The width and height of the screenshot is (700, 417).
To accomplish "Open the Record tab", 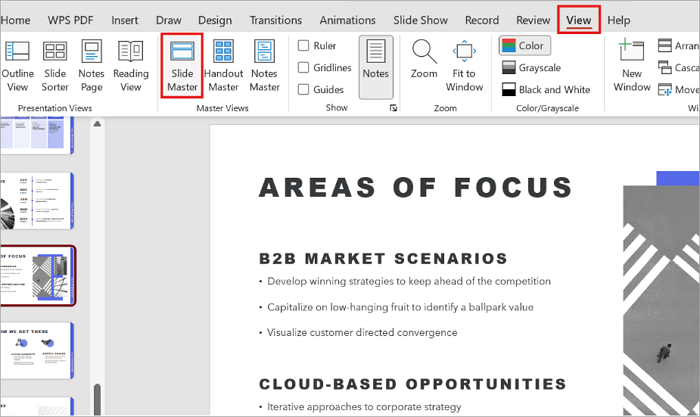I will [x=482, y=20].
